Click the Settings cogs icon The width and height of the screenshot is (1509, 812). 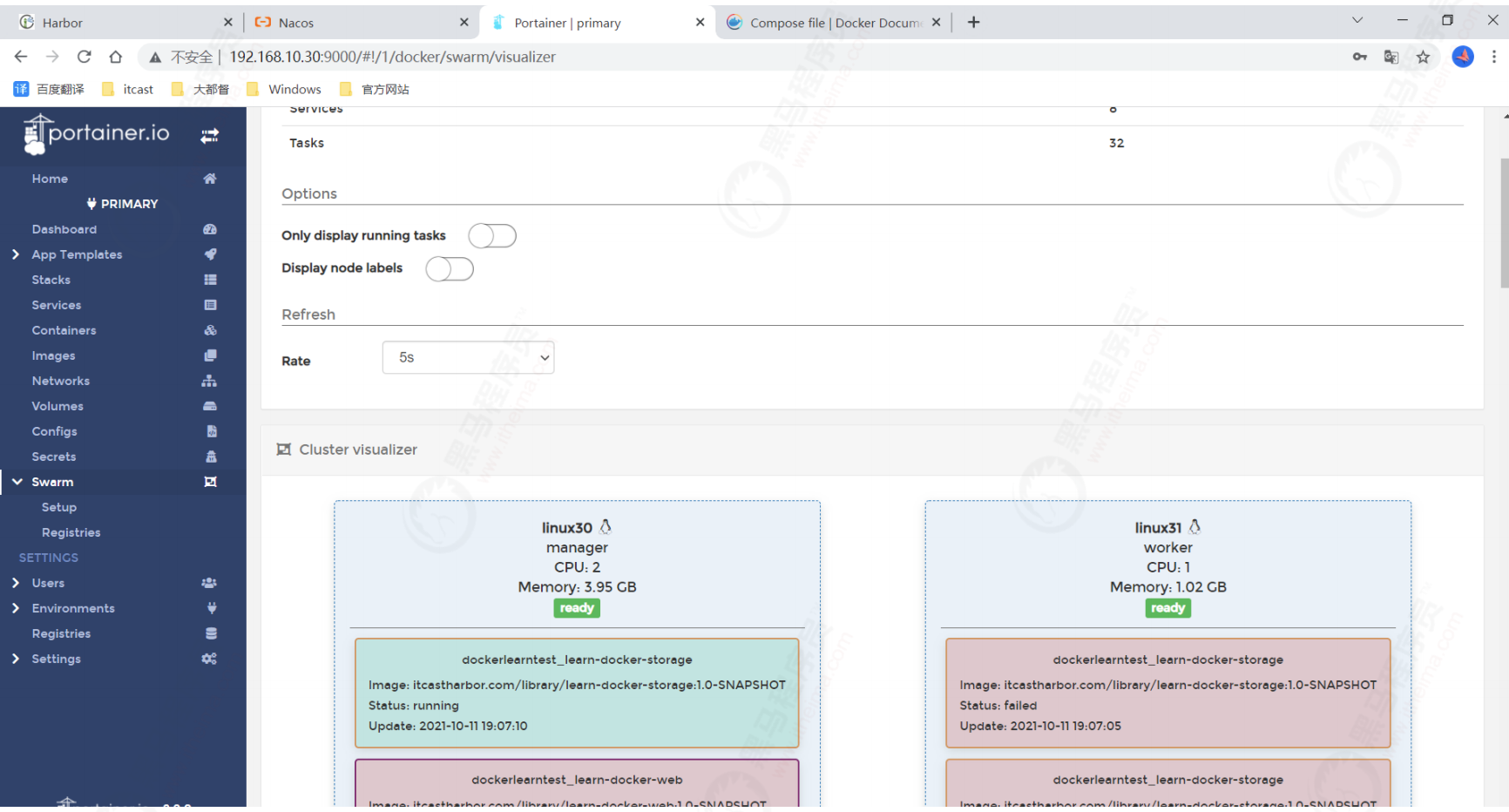(x=209, y=659)
